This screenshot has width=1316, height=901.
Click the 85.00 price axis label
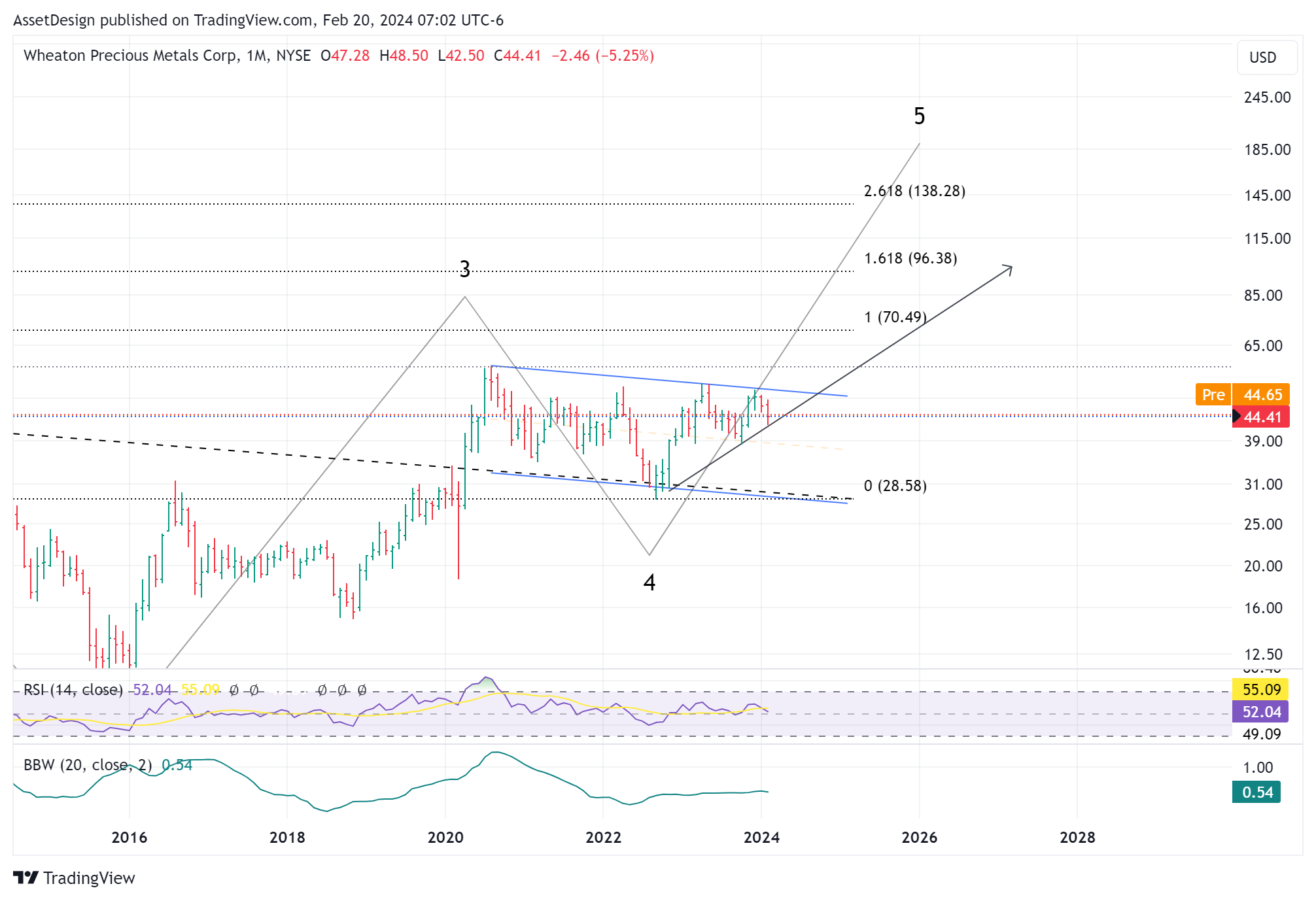coord(1263,296)
